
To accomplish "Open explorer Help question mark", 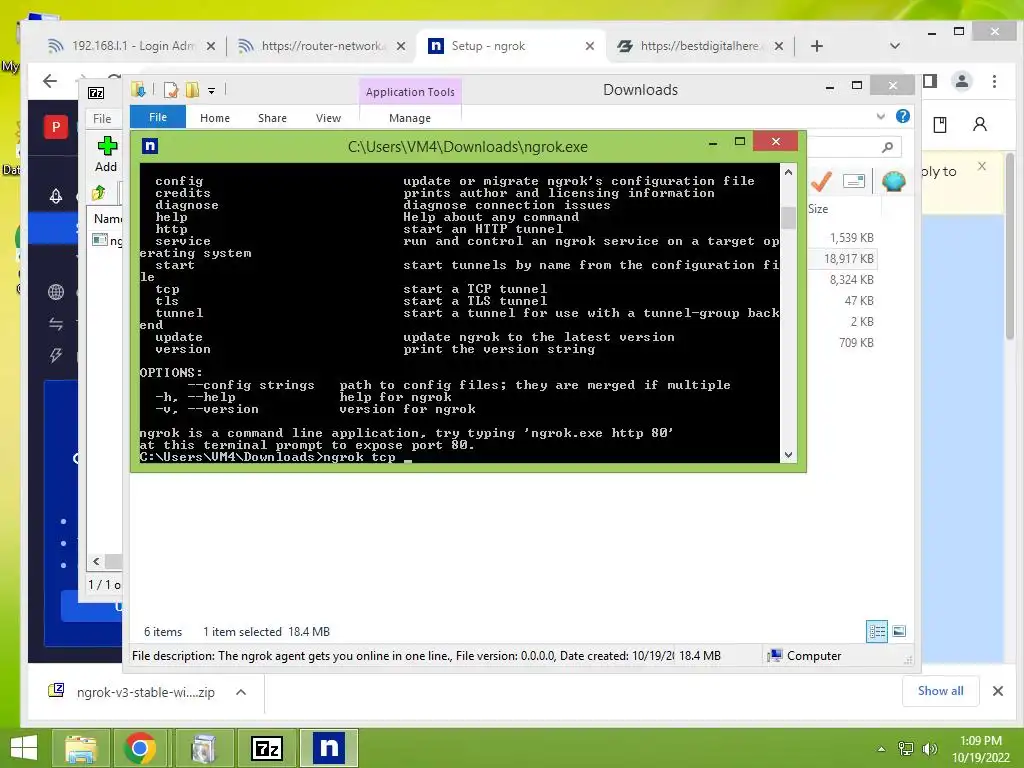I will pyautogui.click(x=903, y=116).
